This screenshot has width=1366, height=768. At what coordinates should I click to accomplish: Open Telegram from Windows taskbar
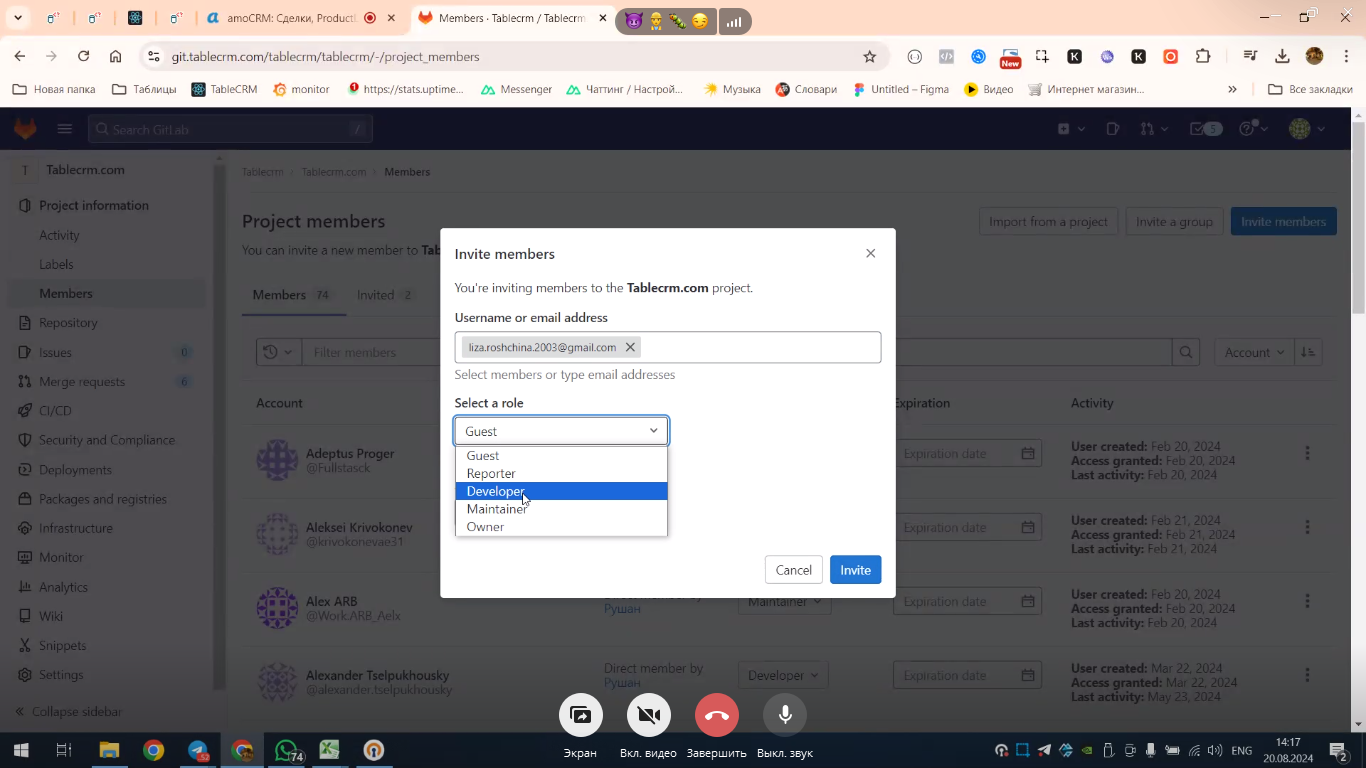[198, 750]
